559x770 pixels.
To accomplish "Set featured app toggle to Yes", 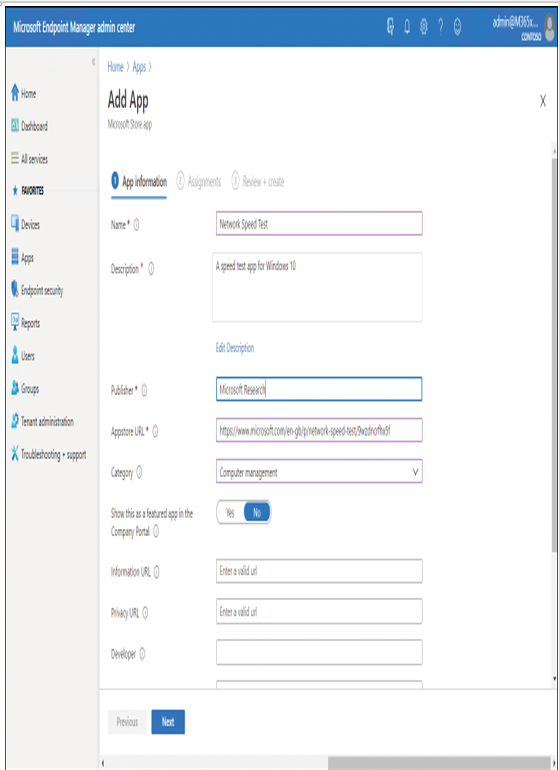I will click(x=230, y=513).
